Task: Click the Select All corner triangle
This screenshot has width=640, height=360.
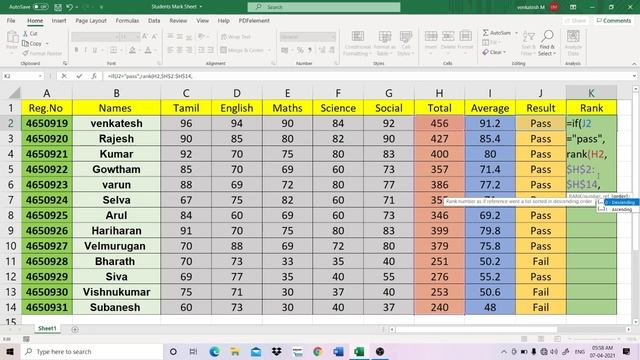Action: tap(15, 93)
